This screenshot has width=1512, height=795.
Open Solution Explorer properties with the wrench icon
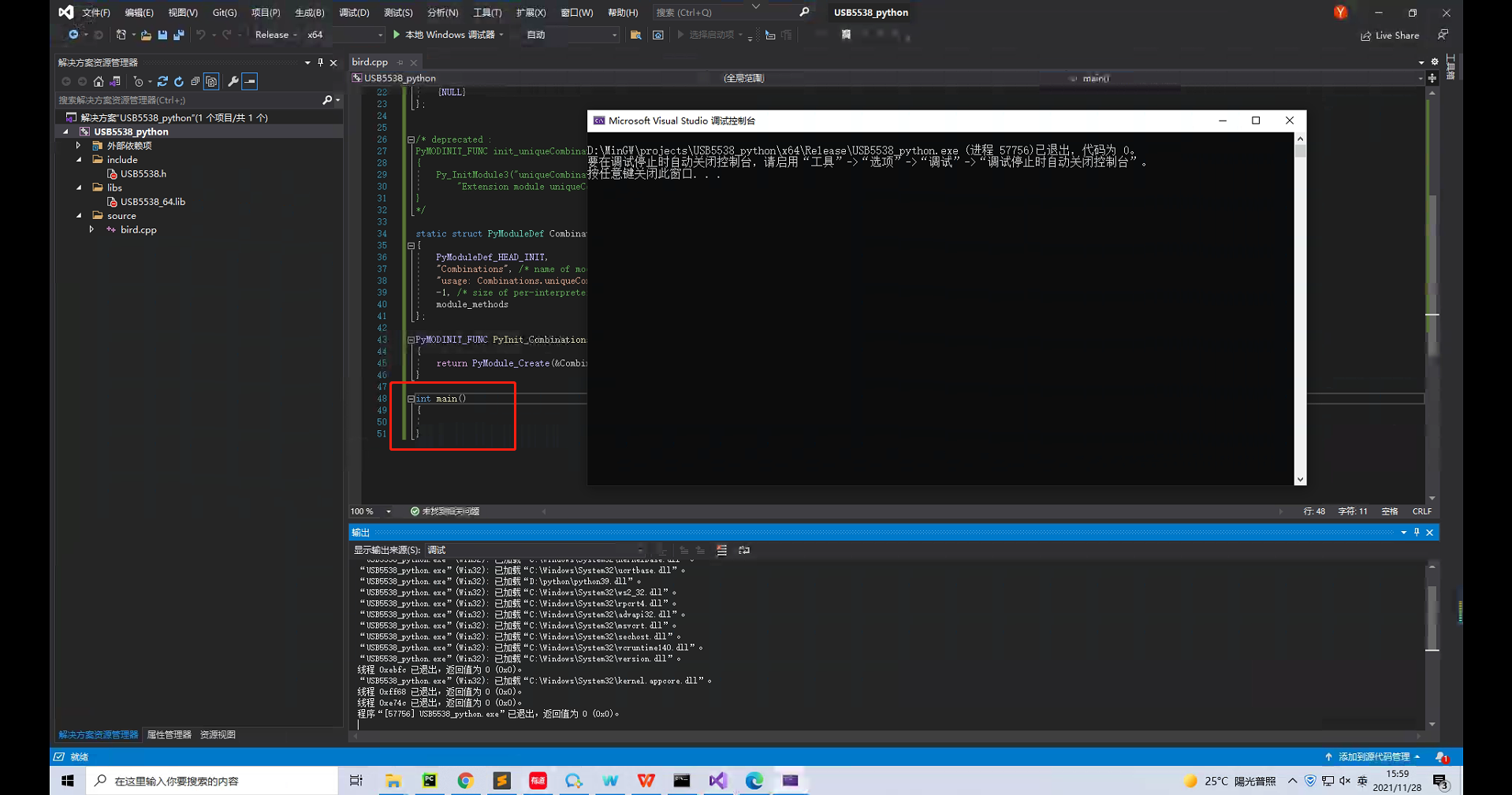click(x=234, y=81)
